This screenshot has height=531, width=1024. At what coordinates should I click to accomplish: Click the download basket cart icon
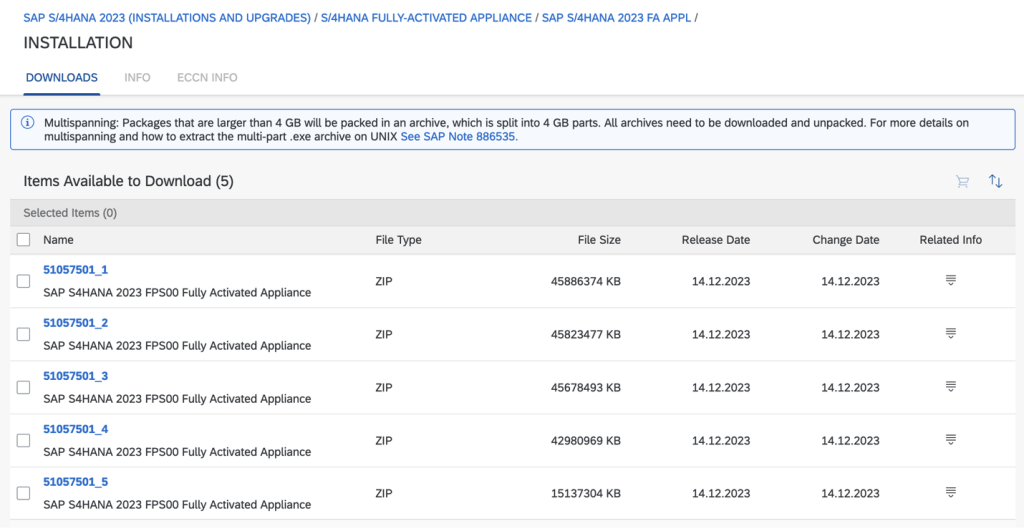pyautogui.click(x=962, y=182)
